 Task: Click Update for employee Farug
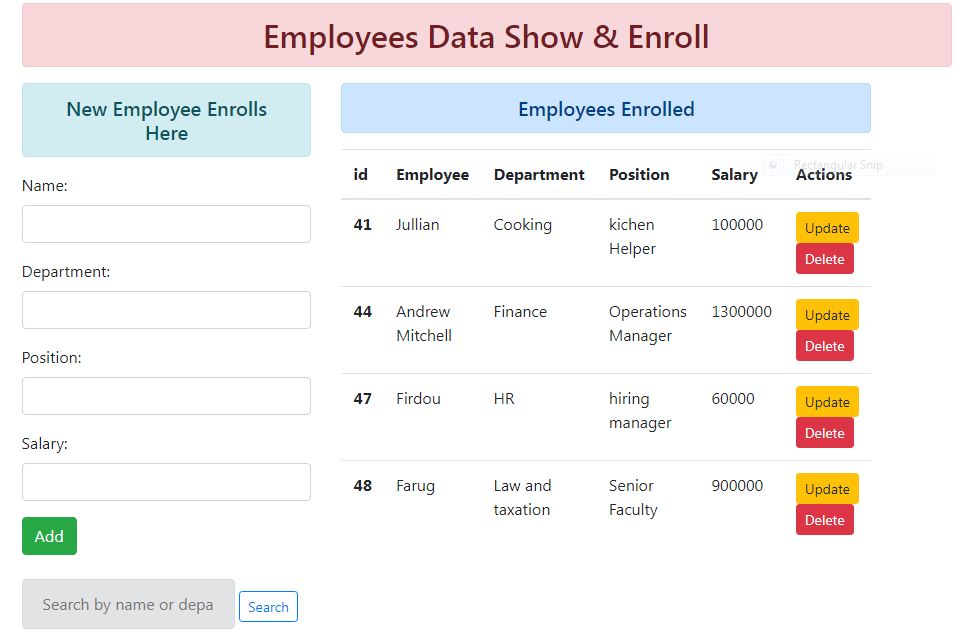tap(826, 488)
